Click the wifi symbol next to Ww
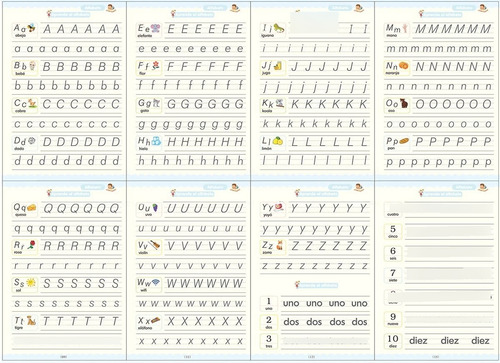The image size is (500, 363). click(x=156, y=283)
